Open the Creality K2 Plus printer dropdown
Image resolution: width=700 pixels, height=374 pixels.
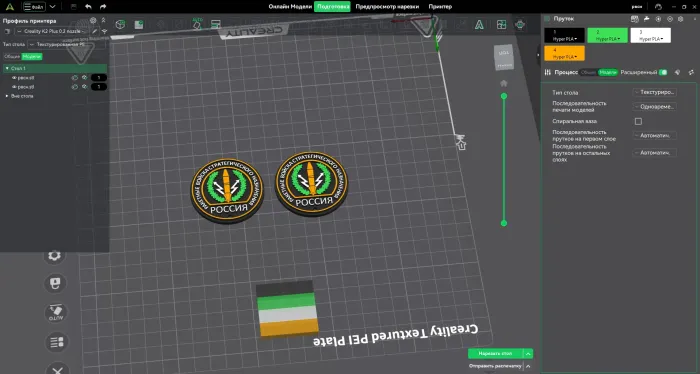pyautogui.click(x=51, y=31)
